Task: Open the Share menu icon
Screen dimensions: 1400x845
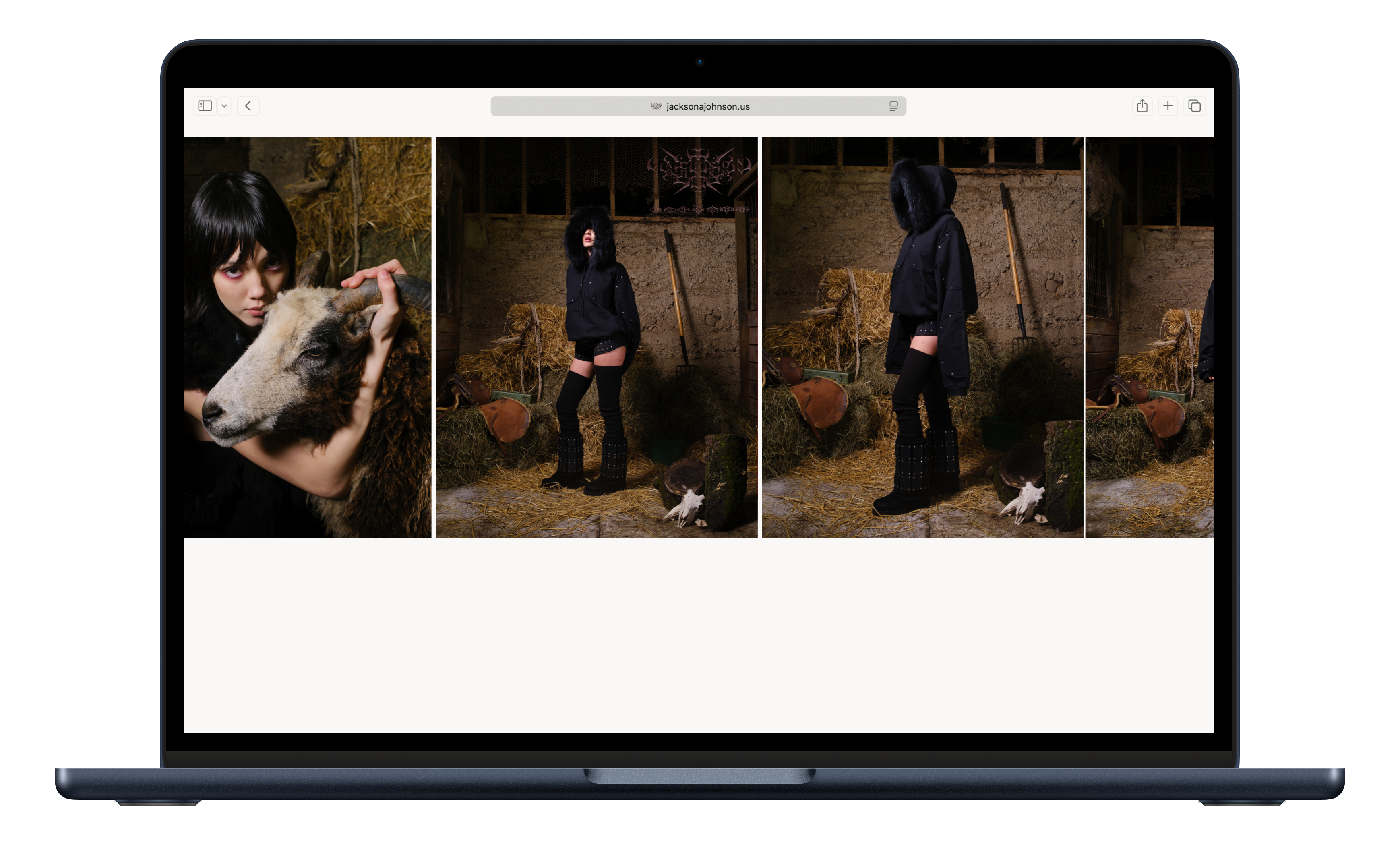Action: click(1142, 106)
